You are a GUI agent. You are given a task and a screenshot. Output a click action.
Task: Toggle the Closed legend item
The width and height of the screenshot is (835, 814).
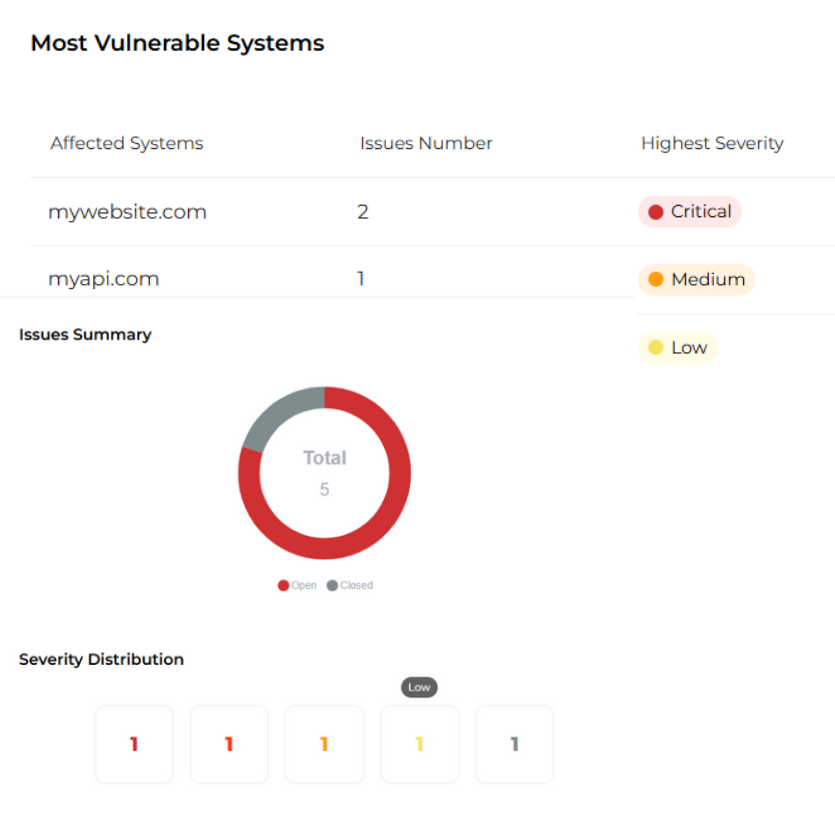tap(349, 586)
